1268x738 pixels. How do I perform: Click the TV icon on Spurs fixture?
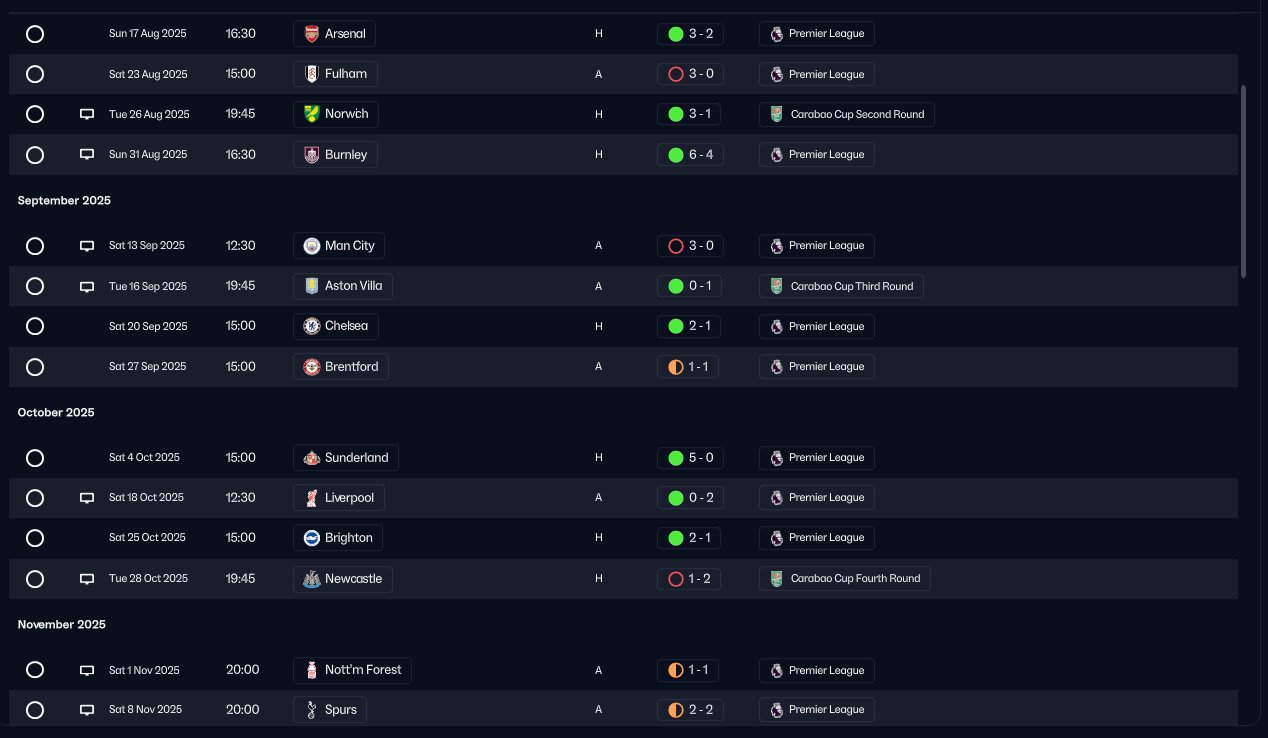(87, 710)
